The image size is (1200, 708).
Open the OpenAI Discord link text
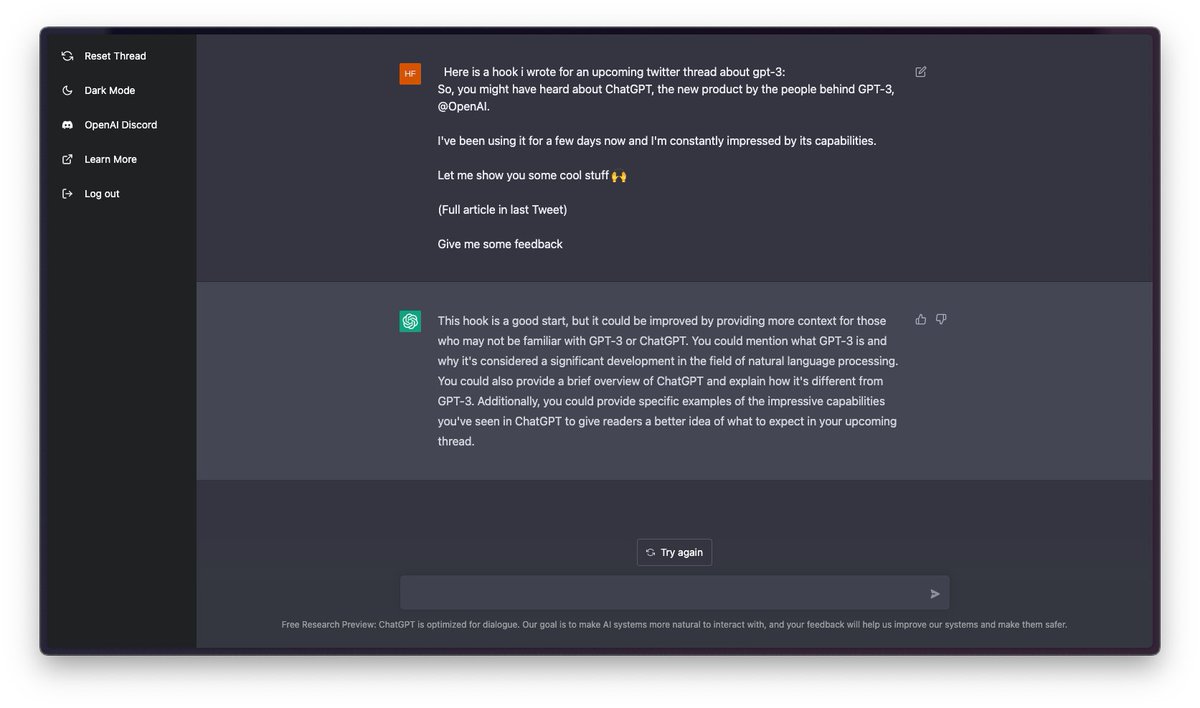click(x=120, y=125)
